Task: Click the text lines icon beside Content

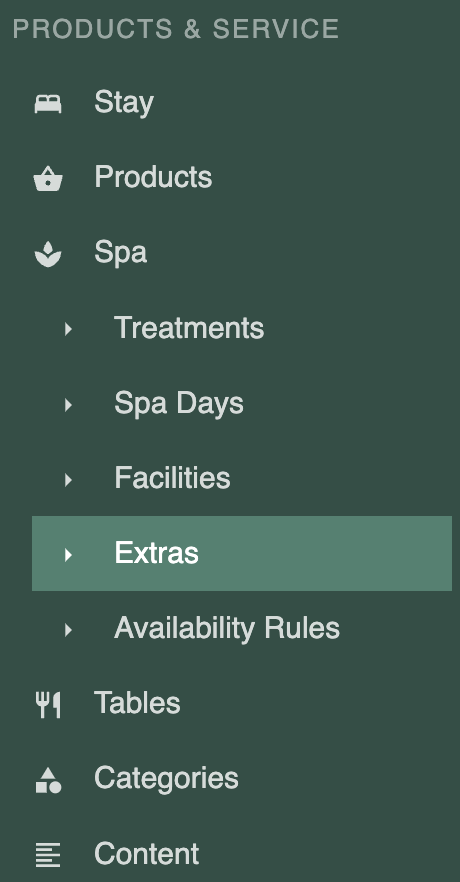Action: click(48, 855)
